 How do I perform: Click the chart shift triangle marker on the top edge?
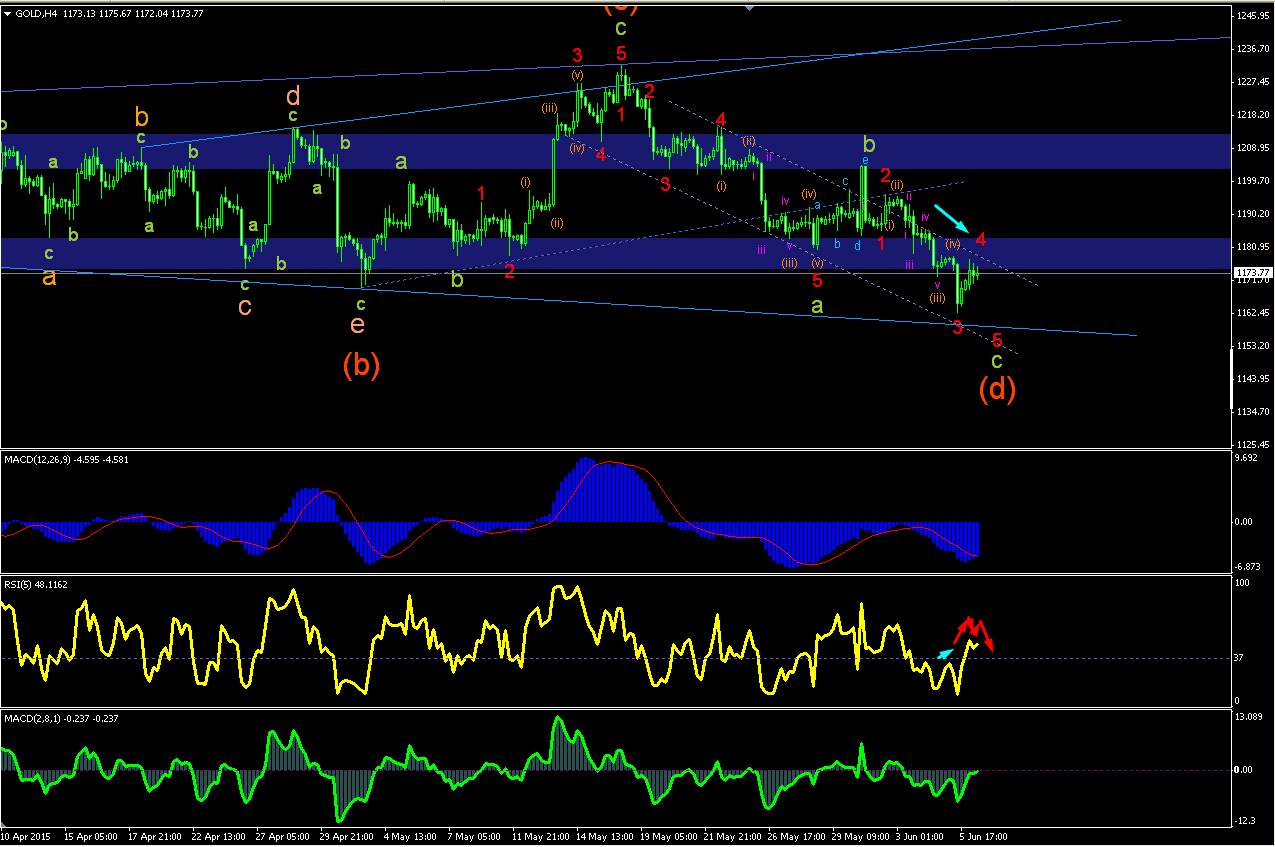tap(749, 6)
